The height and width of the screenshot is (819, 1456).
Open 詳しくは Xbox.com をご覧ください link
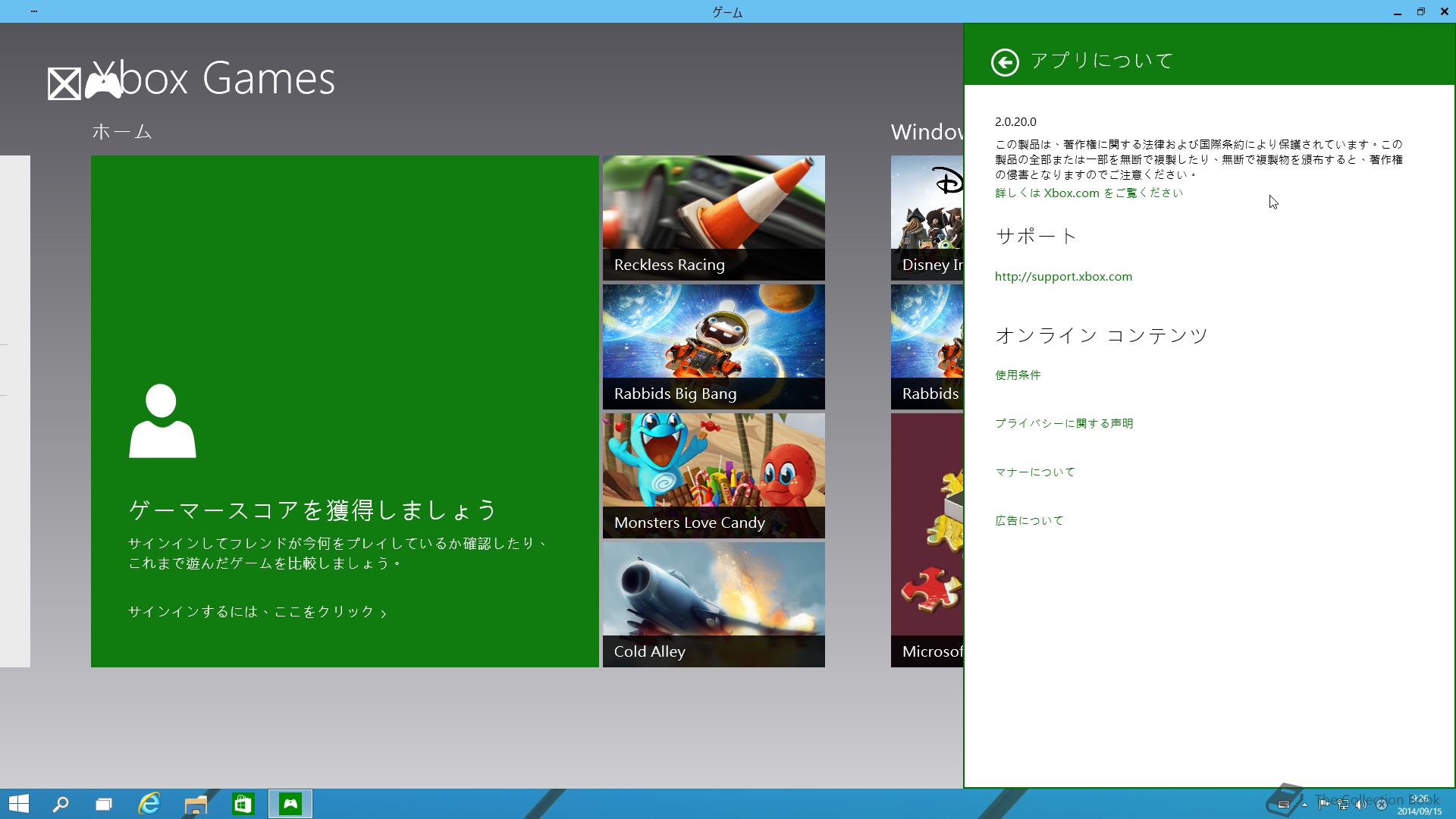tap(1089, 193)
